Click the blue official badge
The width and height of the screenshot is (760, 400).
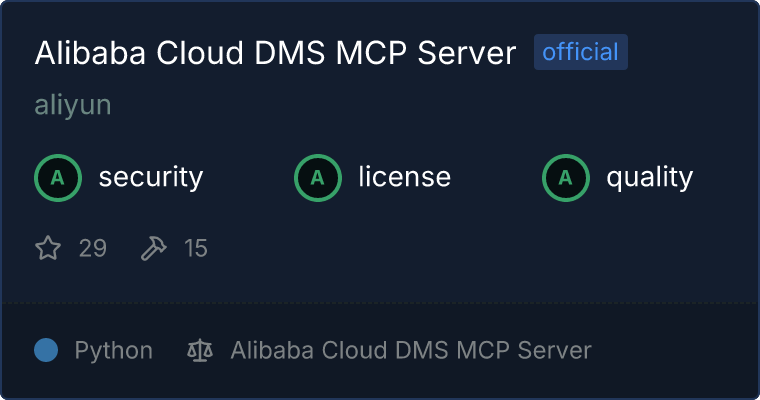pyautogui.click(x=580, y=52)
